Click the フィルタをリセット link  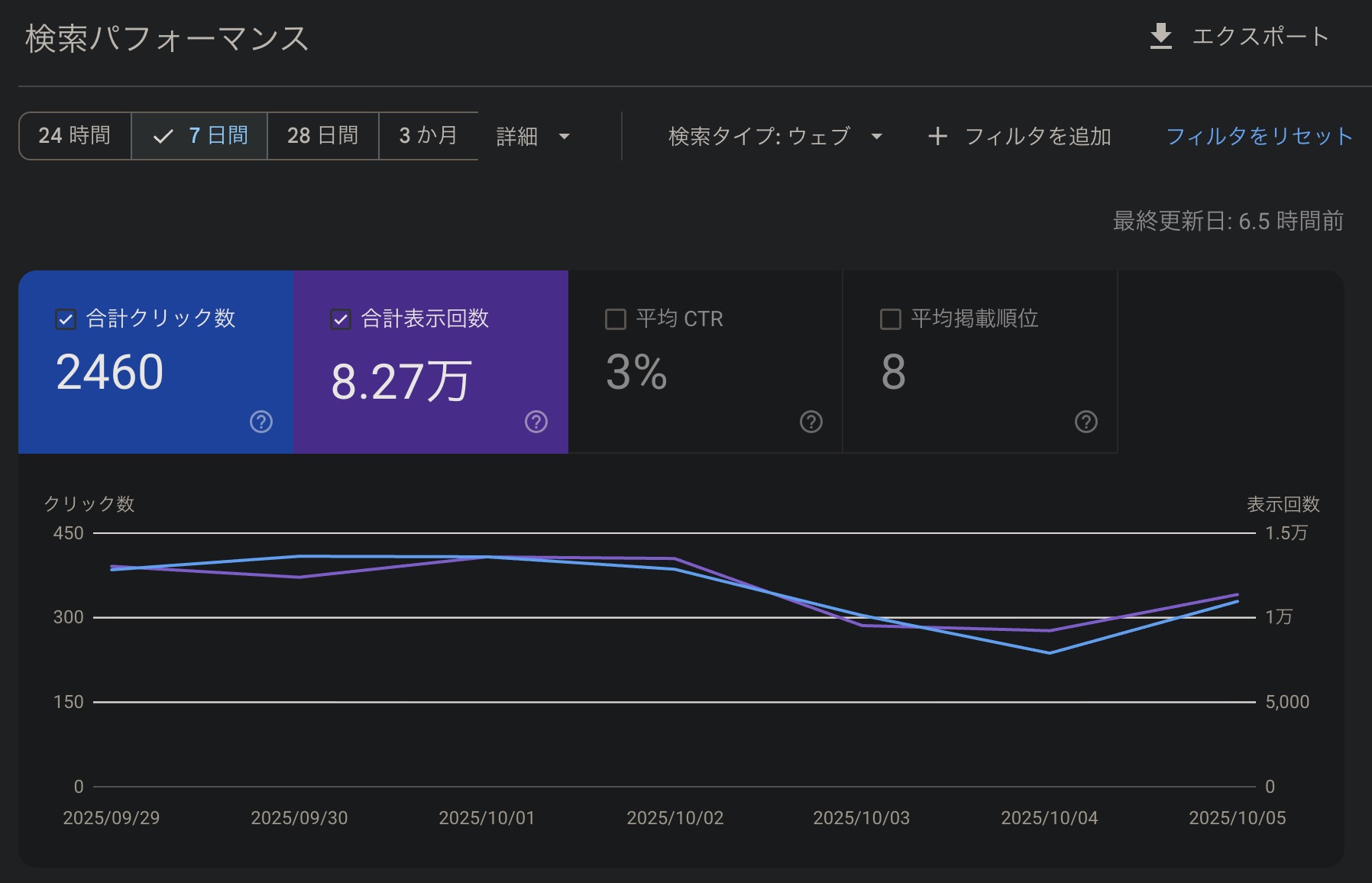(1259, 136)
